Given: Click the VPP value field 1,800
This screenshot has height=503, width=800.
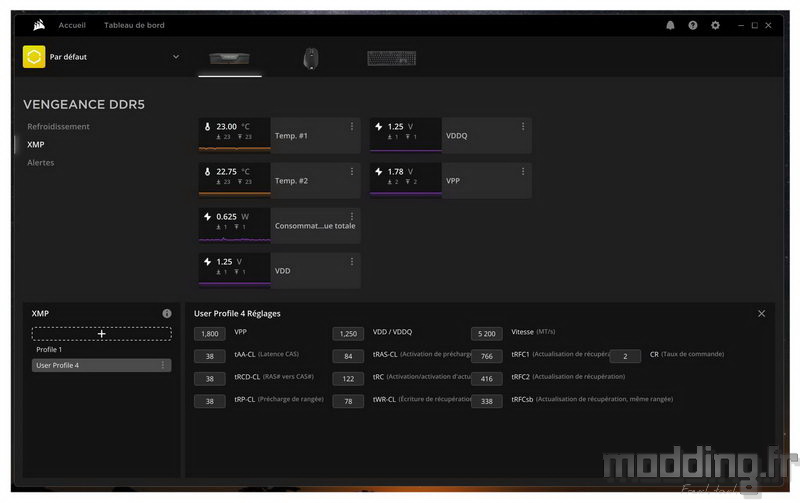Looking at the screenshot, I should coord(210,334).
